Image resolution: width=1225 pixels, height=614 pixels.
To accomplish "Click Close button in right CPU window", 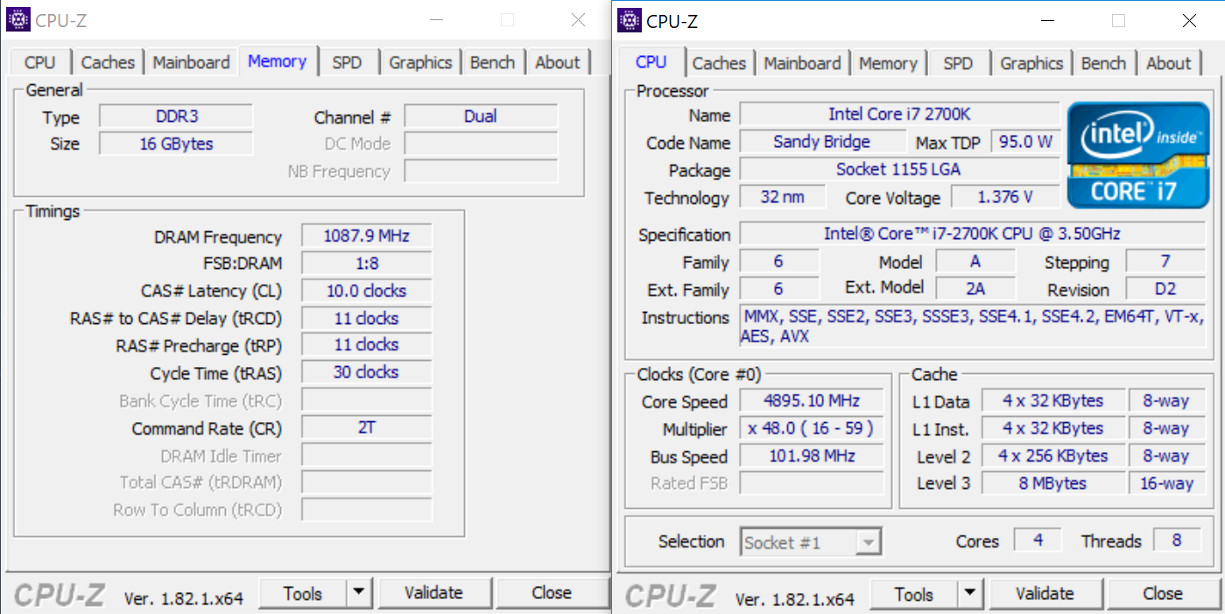I will (x=1162, y=594).
